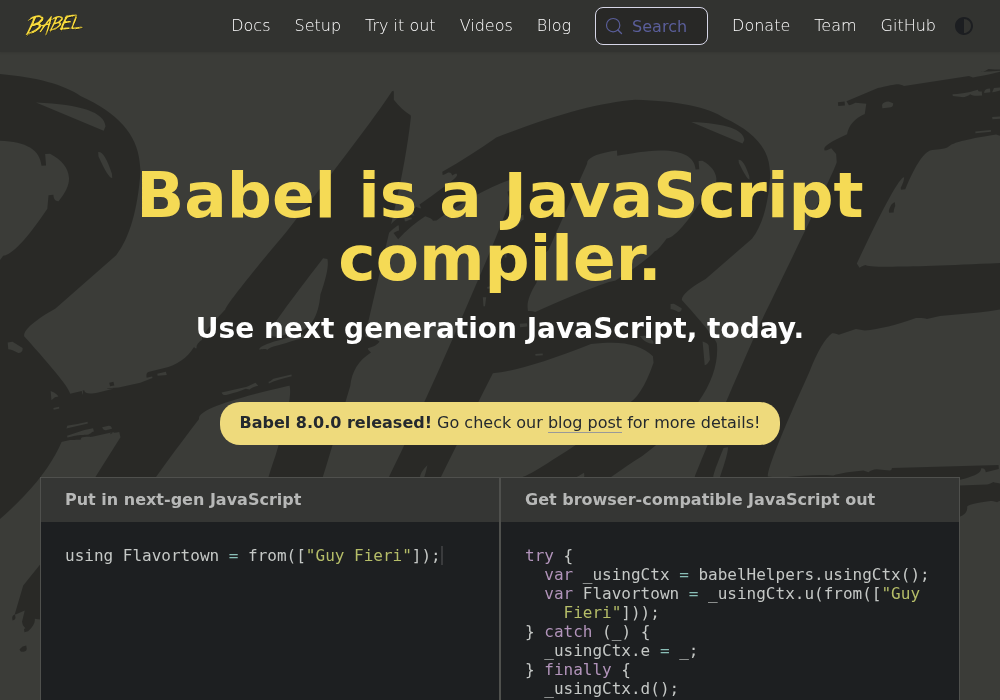Click "Get browser-compatible JavaScript out" header

coord(700,499)
